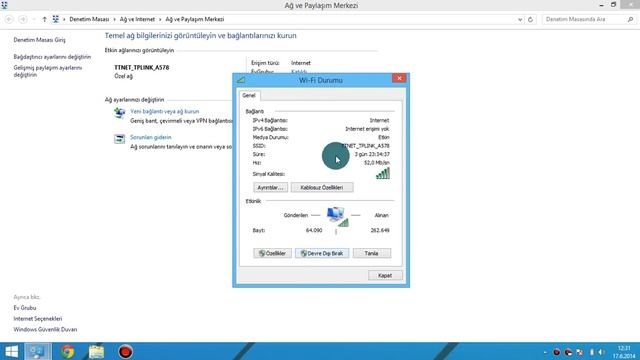Click the forward navigation arrow
Image resolution: width=640 pixels, height=360 pixels.
pyautogui.click(x=23, y=19)
